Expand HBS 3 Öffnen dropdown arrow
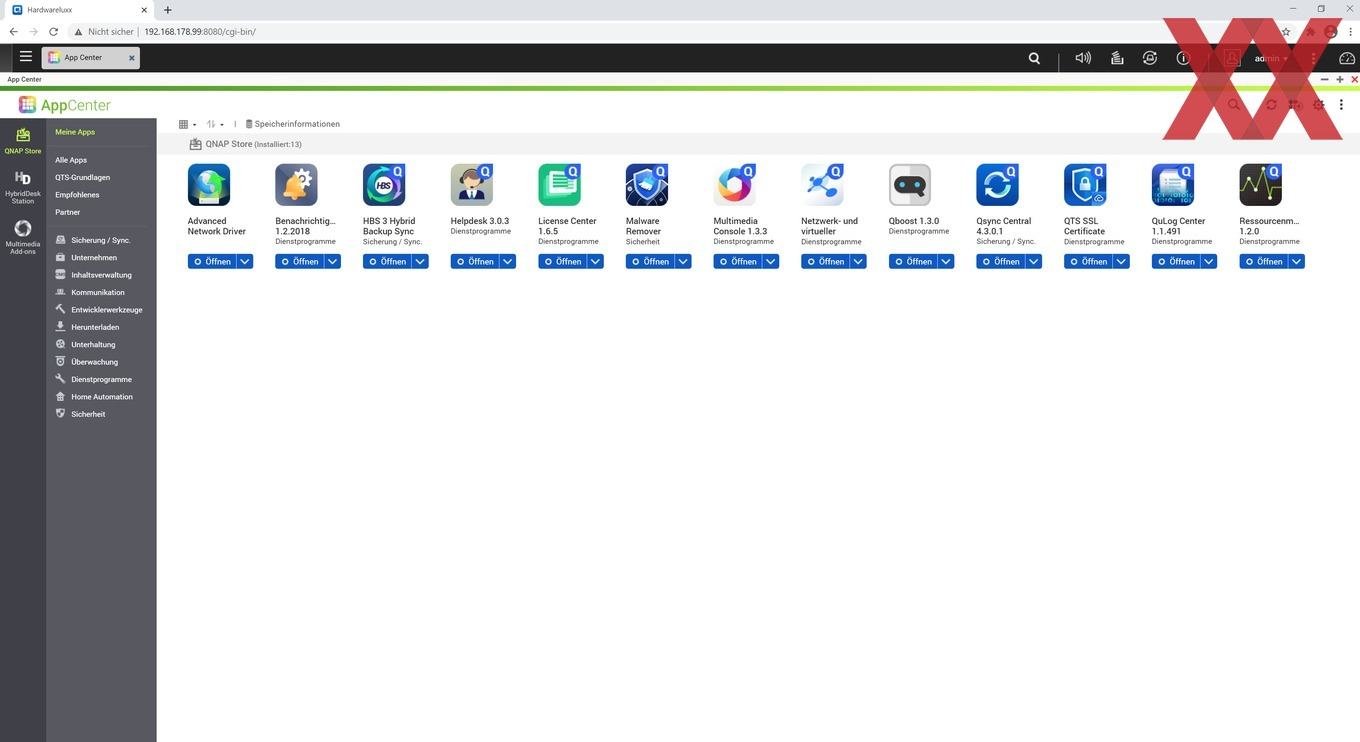This screenshot has height=742, width=1360. (420, 261)
